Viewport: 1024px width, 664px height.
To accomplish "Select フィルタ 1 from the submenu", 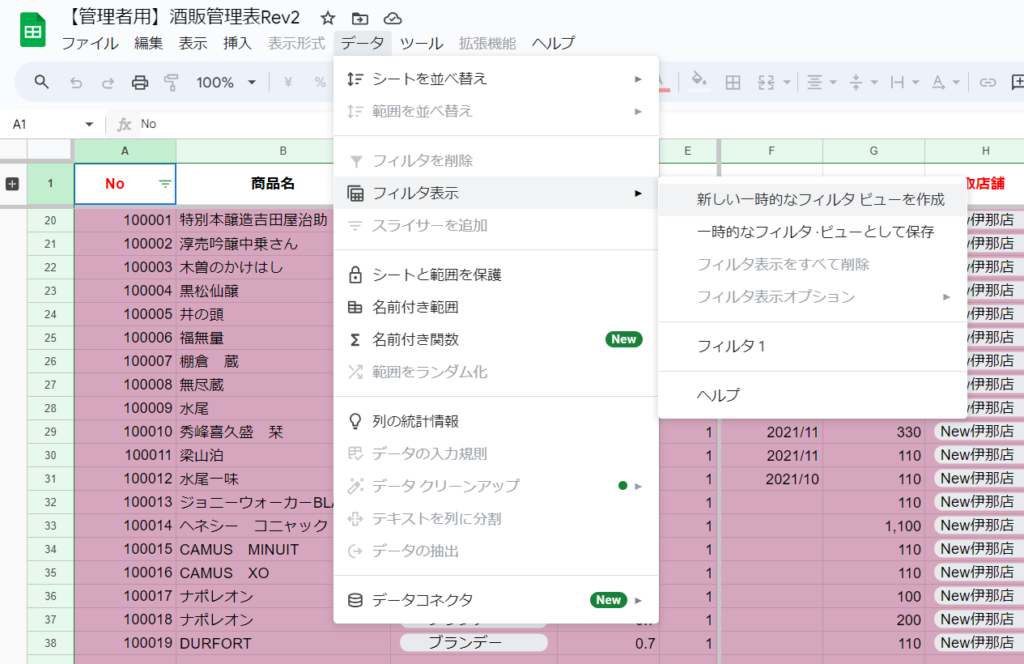I will 731,346.
